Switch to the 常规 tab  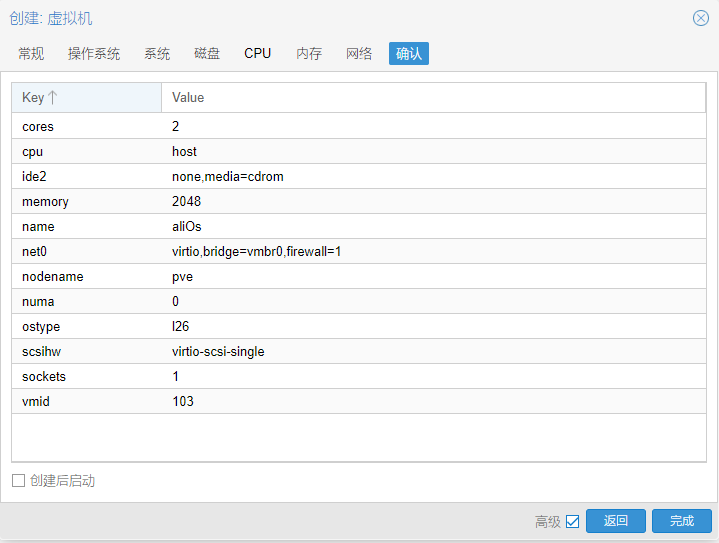click(x=31, y=53)
